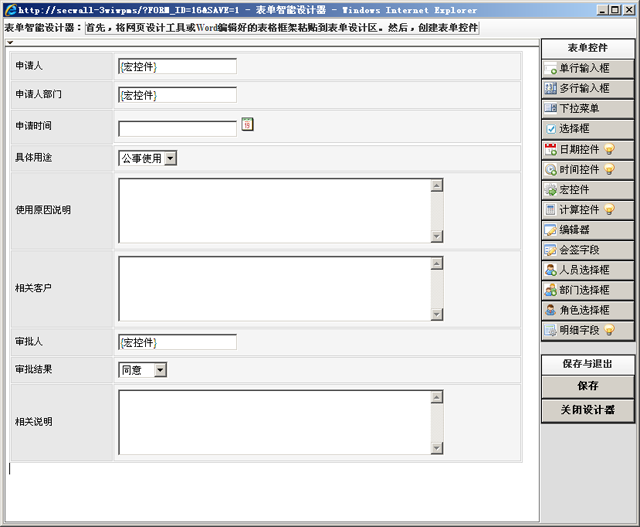Insert a 会签字段 countersign field

click(587, 250)
